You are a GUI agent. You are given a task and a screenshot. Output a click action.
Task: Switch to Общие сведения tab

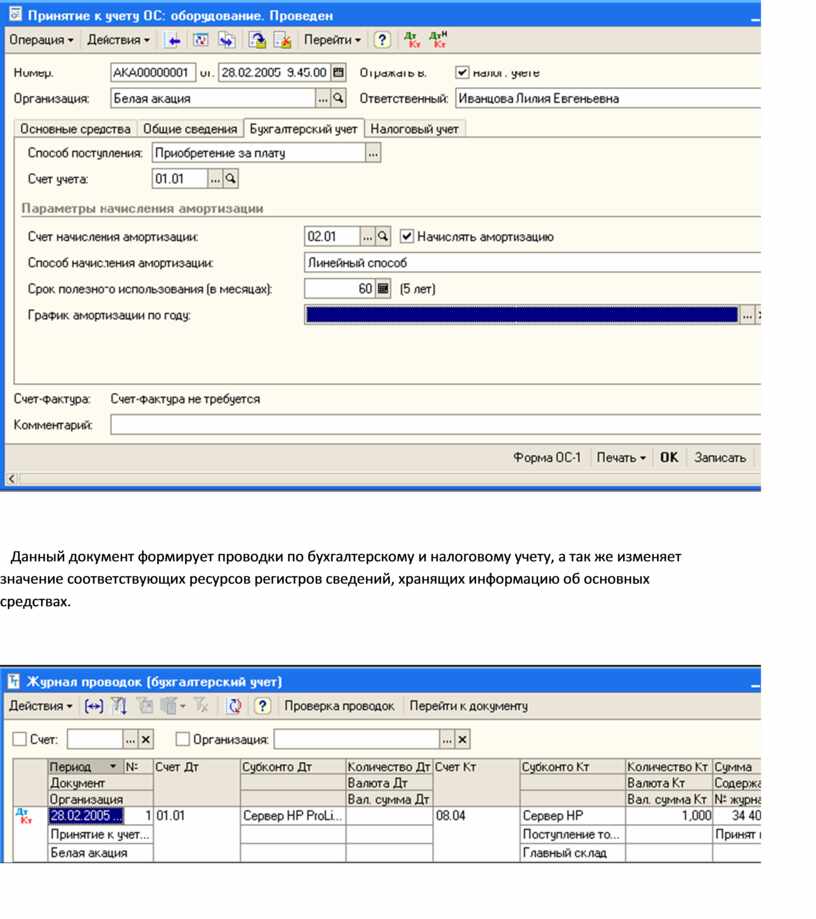pyautogui.click(x=190, y=129)
